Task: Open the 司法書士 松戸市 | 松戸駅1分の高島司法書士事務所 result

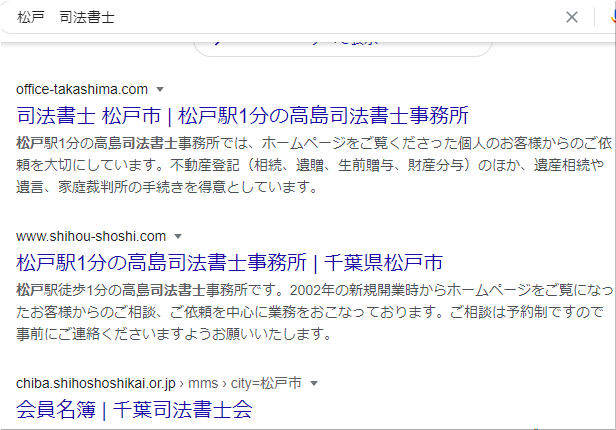Action: [242, 116]
